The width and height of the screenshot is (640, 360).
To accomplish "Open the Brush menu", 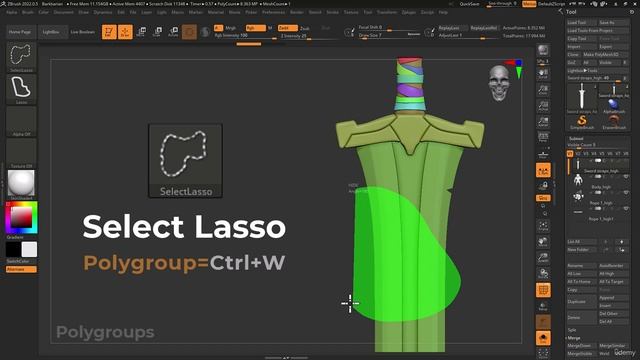I will tap(28, 13).
